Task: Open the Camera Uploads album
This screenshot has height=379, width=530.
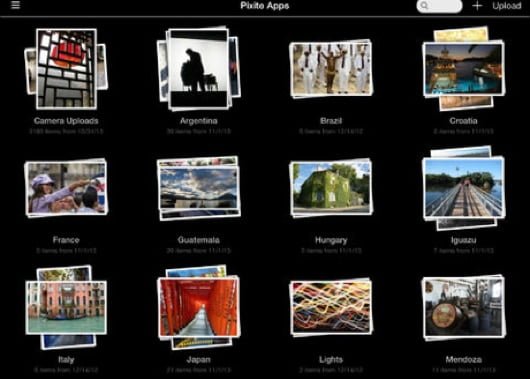Action: pyautogui.click(x=66, y=69)
